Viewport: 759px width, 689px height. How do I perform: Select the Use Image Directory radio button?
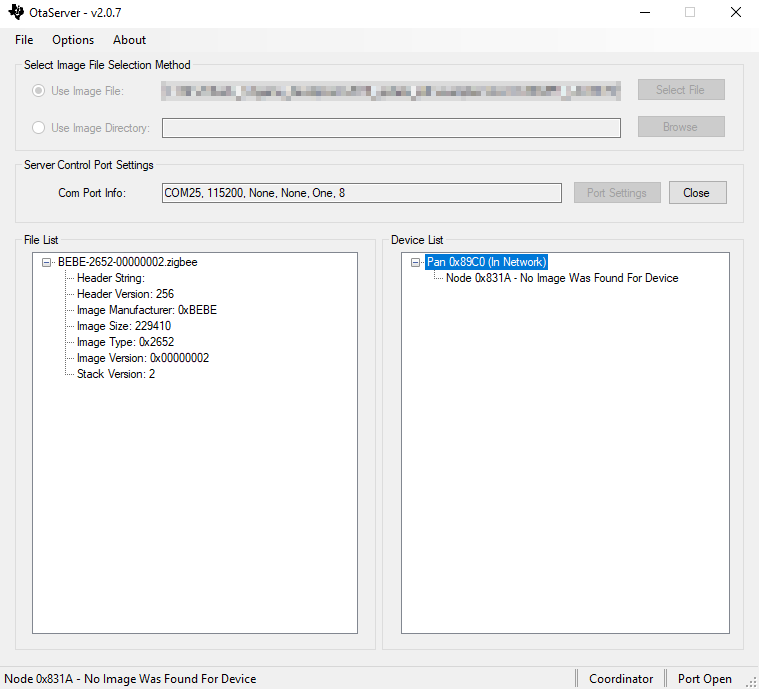coord(39,128)
